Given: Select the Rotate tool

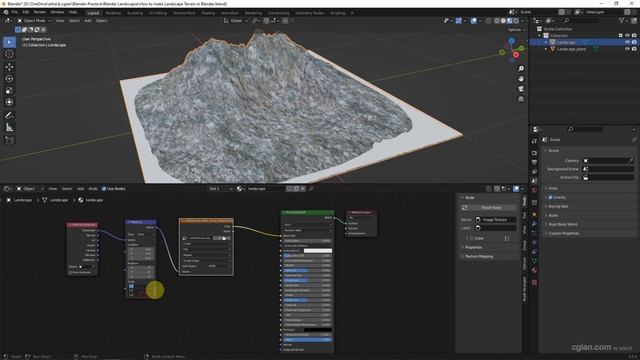Looking at the screenshot, I should click(9, 79).
